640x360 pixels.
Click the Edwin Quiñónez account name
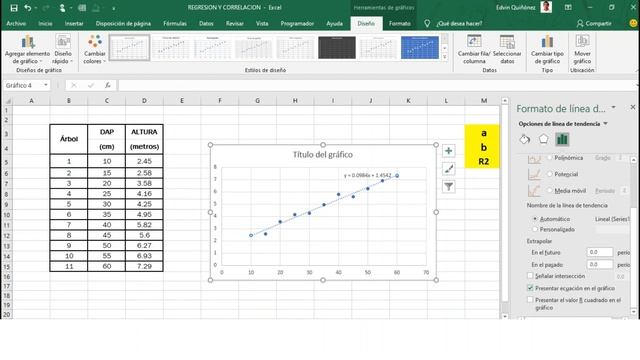click(516, 8)
